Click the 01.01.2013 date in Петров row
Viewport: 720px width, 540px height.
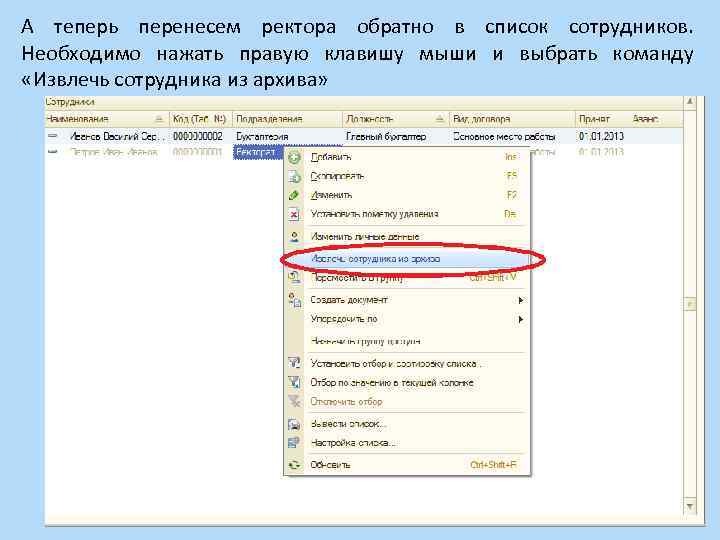click(601, 152)
